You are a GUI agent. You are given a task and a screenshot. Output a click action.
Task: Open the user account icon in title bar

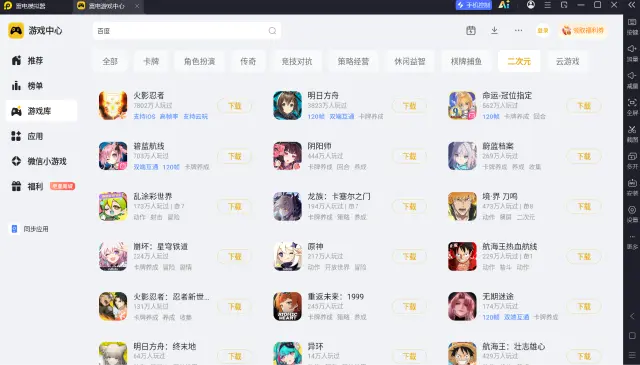531,5
